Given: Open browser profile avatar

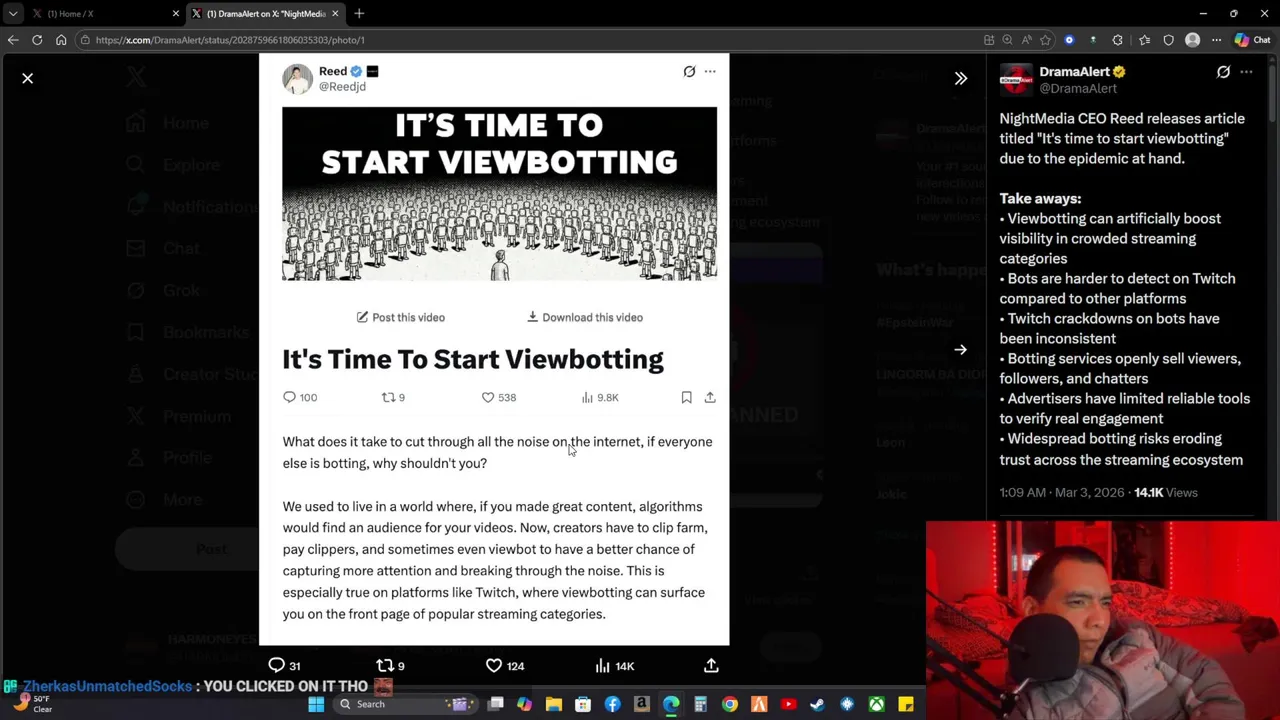Looking at the screenshot, I should tap(1192, 40).
